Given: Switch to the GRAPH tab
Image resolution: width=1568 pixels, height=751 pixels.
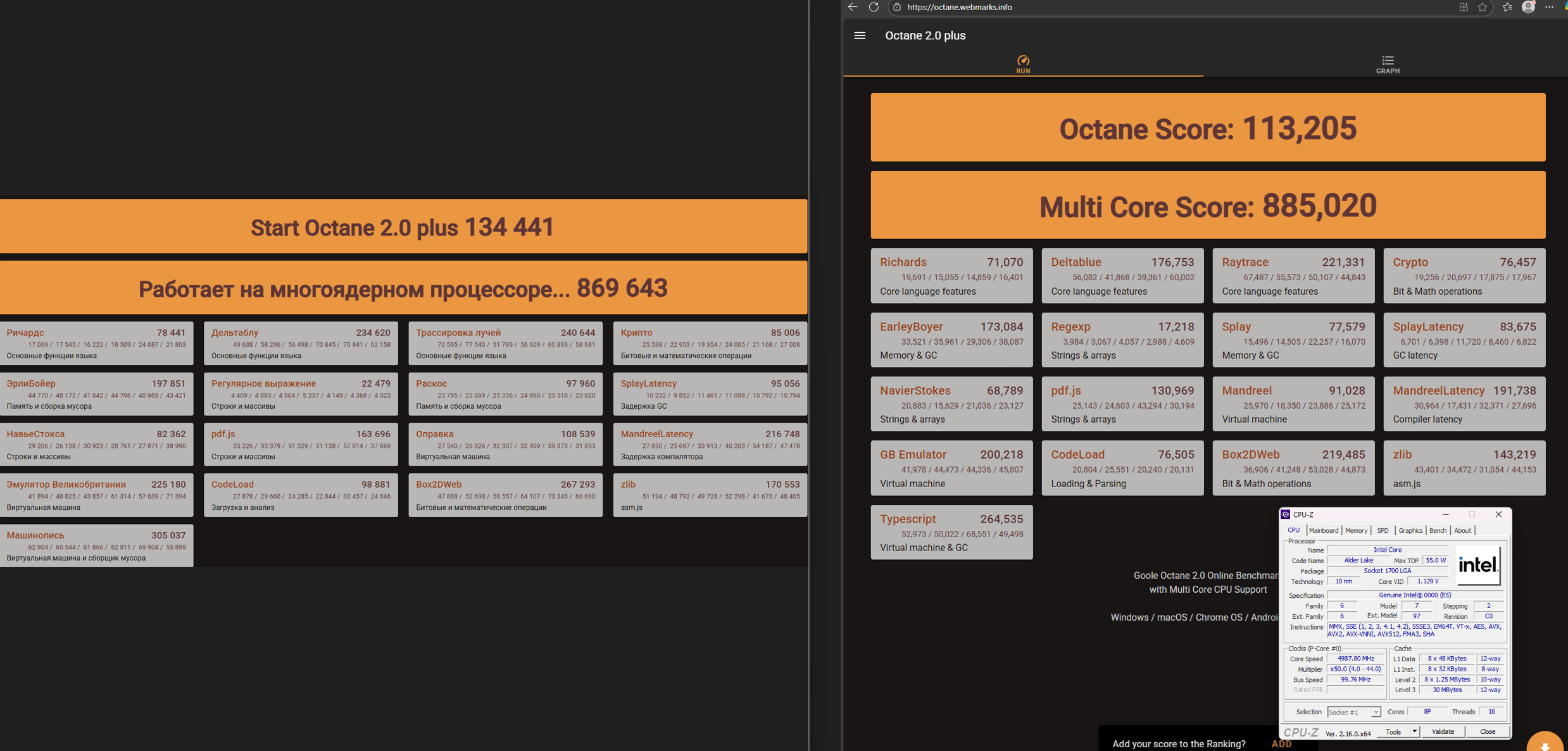Looking at the screenshot, I should click(x=1387, y=64).
